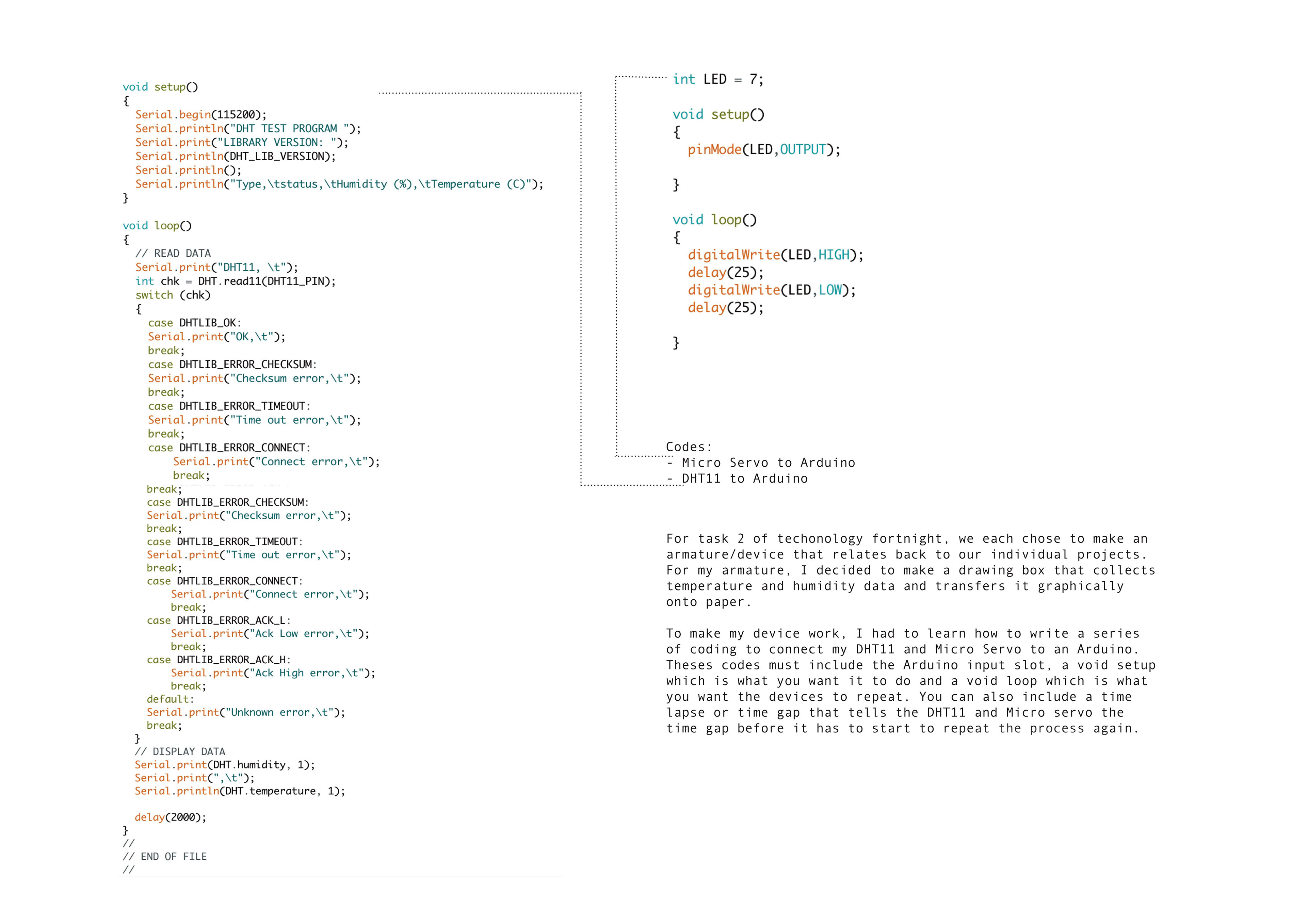Select the line Serial.print(DHT.humidity, 1);
Screen dimensions: 1307x924
[x=225, y=765]
